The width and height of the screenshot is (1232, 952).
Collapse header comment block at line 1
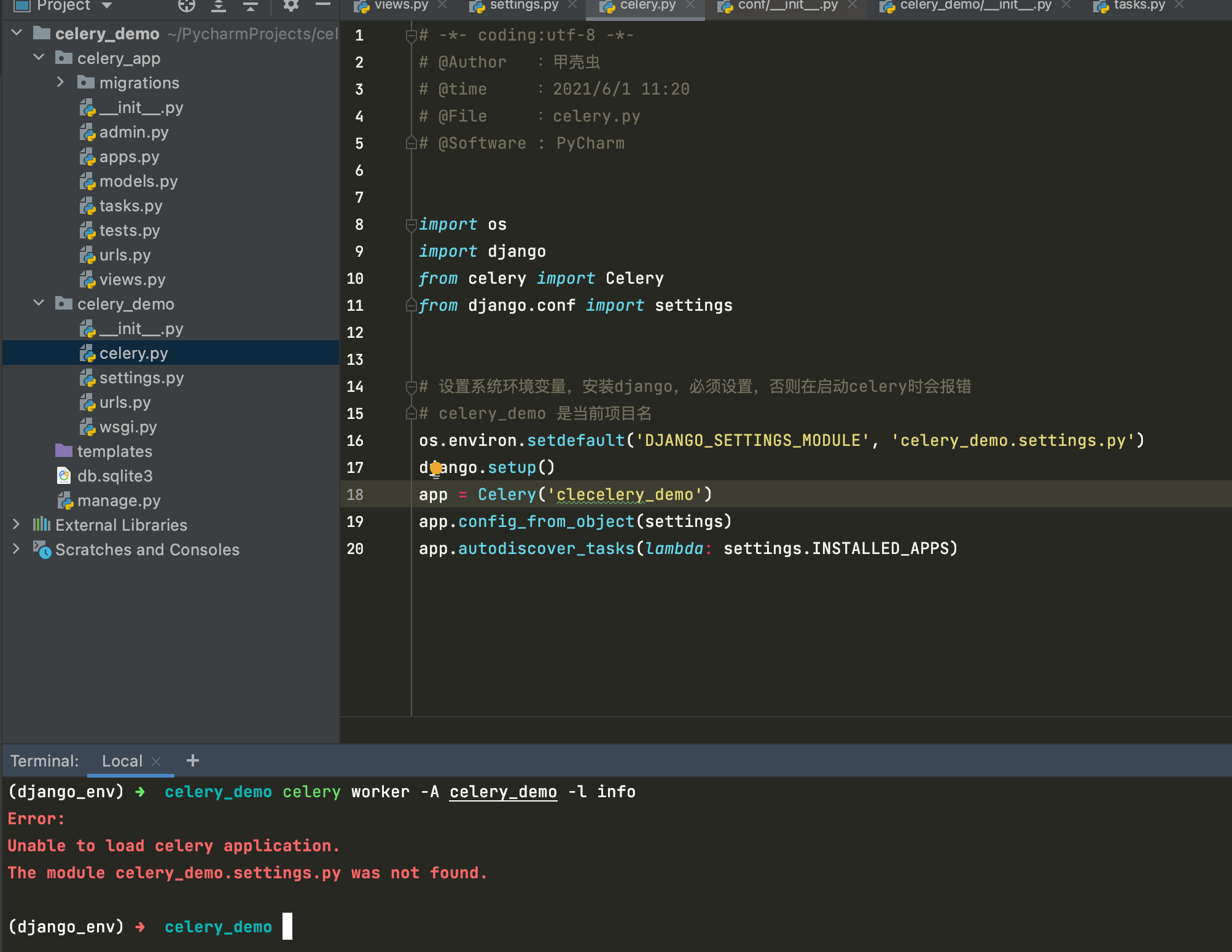click(411, 36)
